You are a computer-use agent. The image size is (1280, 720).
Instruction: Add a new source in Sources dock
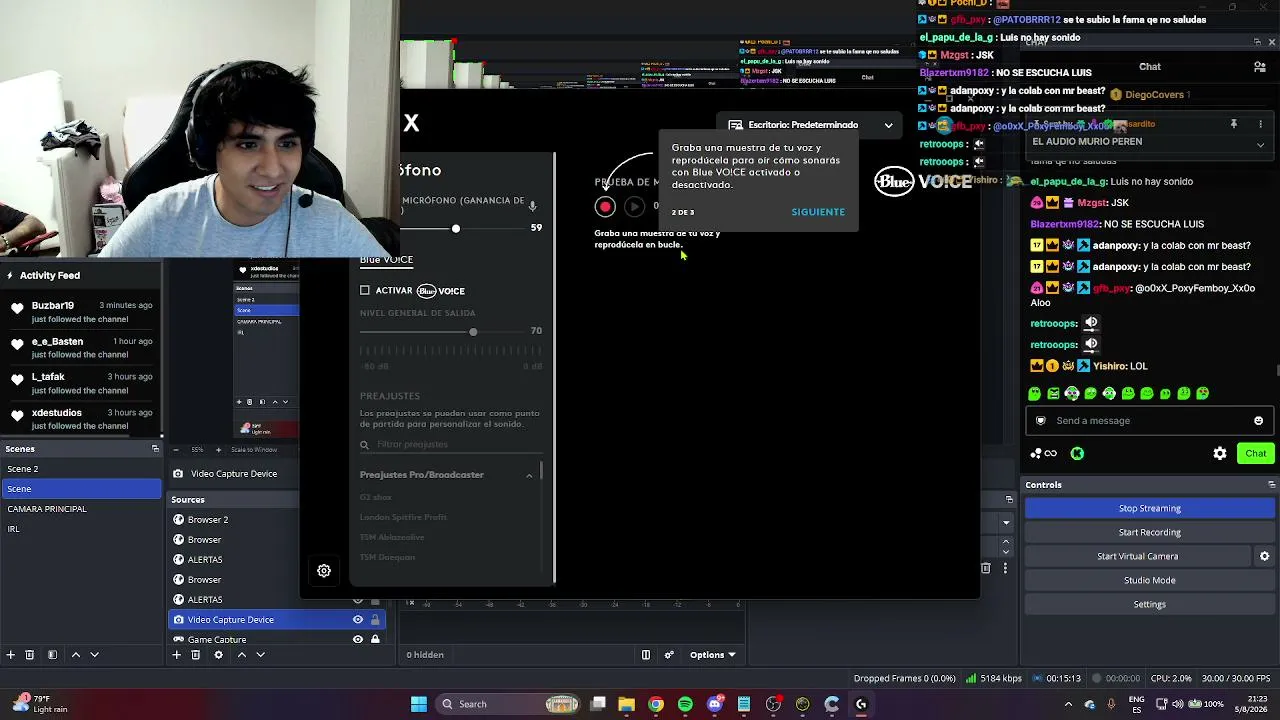[x=176, y=655]
